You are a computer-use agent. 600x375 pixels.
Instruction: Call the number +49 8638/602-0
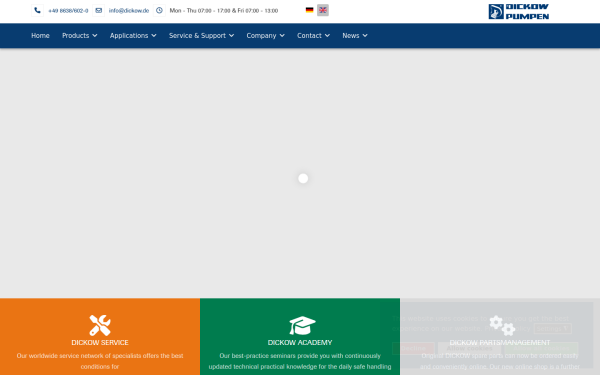tap(68, 11)
